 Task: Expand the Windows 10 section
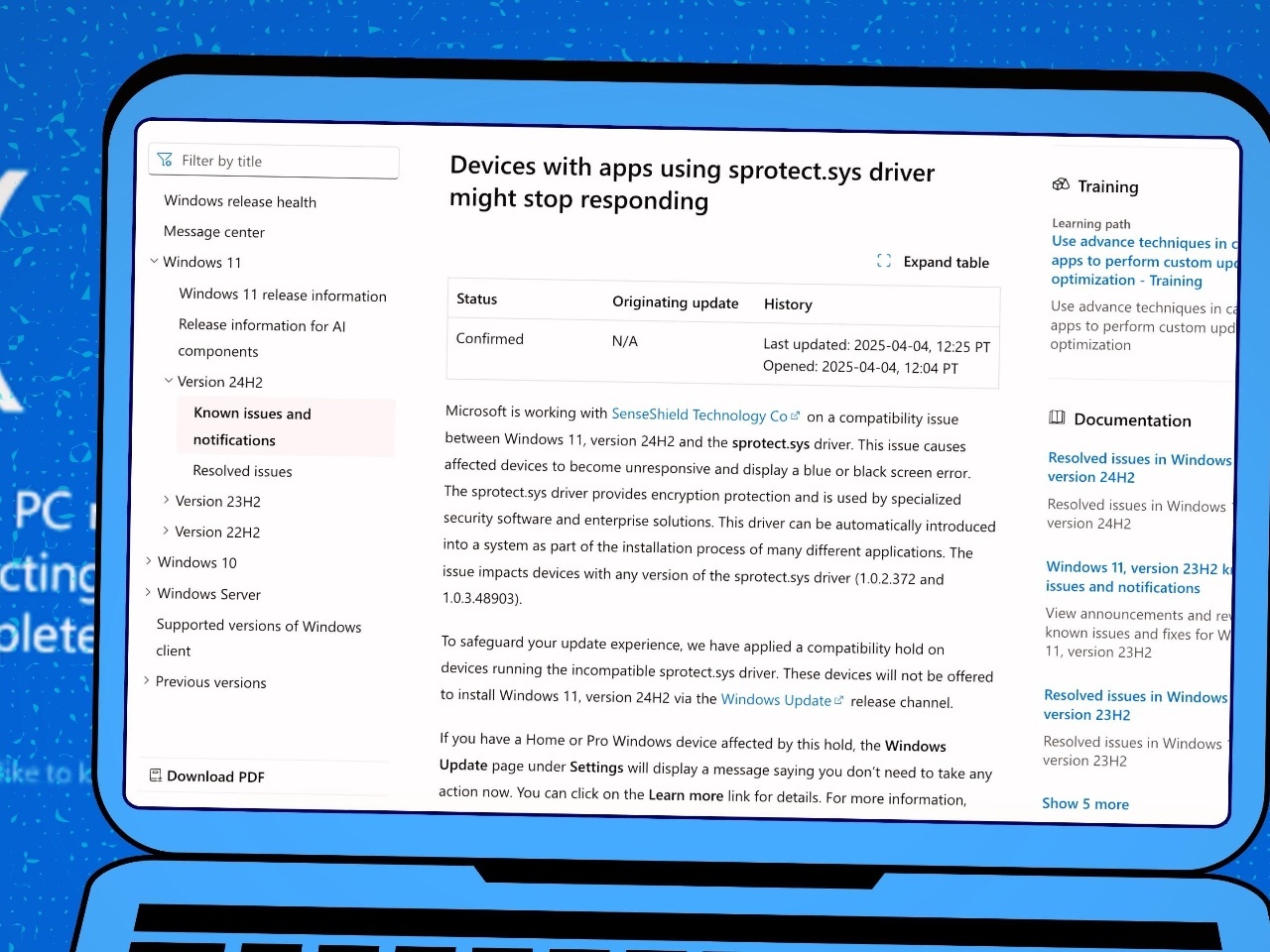click(x=149, y=561)
